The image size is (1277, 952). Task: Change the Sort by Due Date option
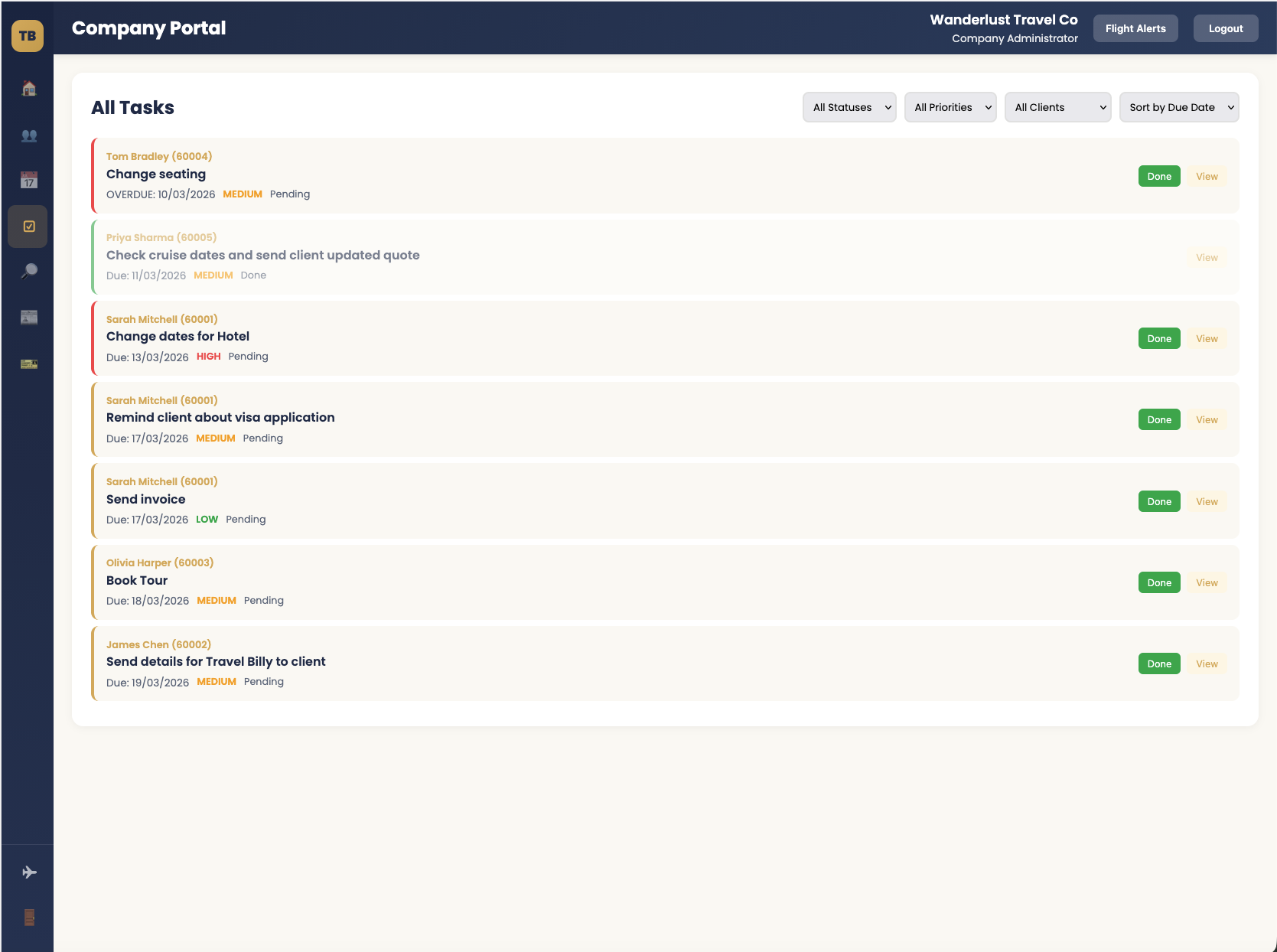point(1178,107)
